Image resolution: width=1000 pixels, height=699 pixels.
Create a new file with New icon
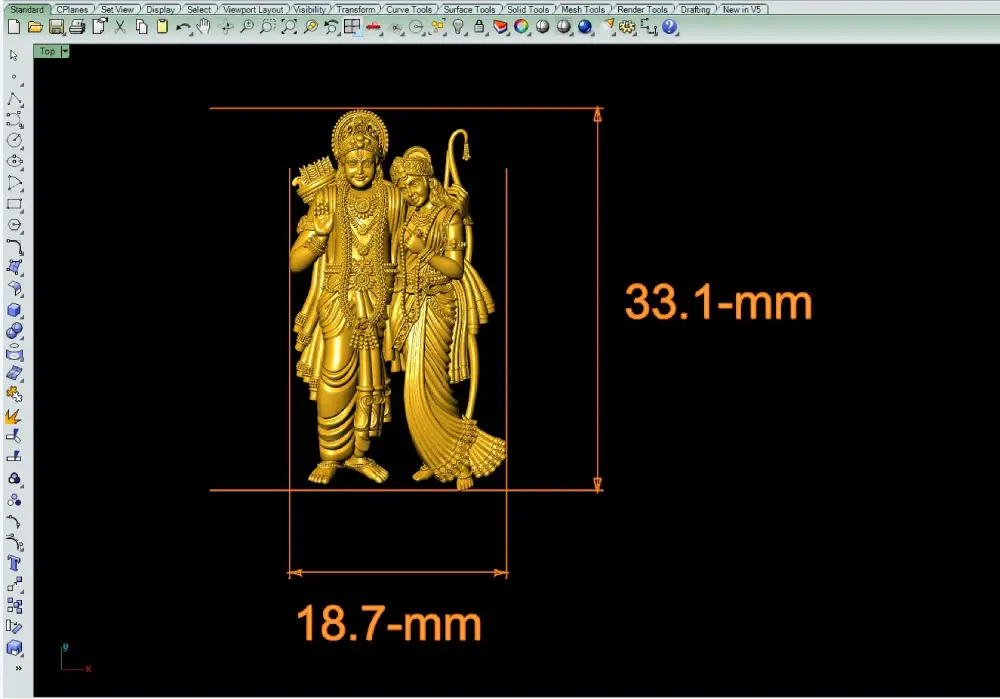tap(14, 27)
